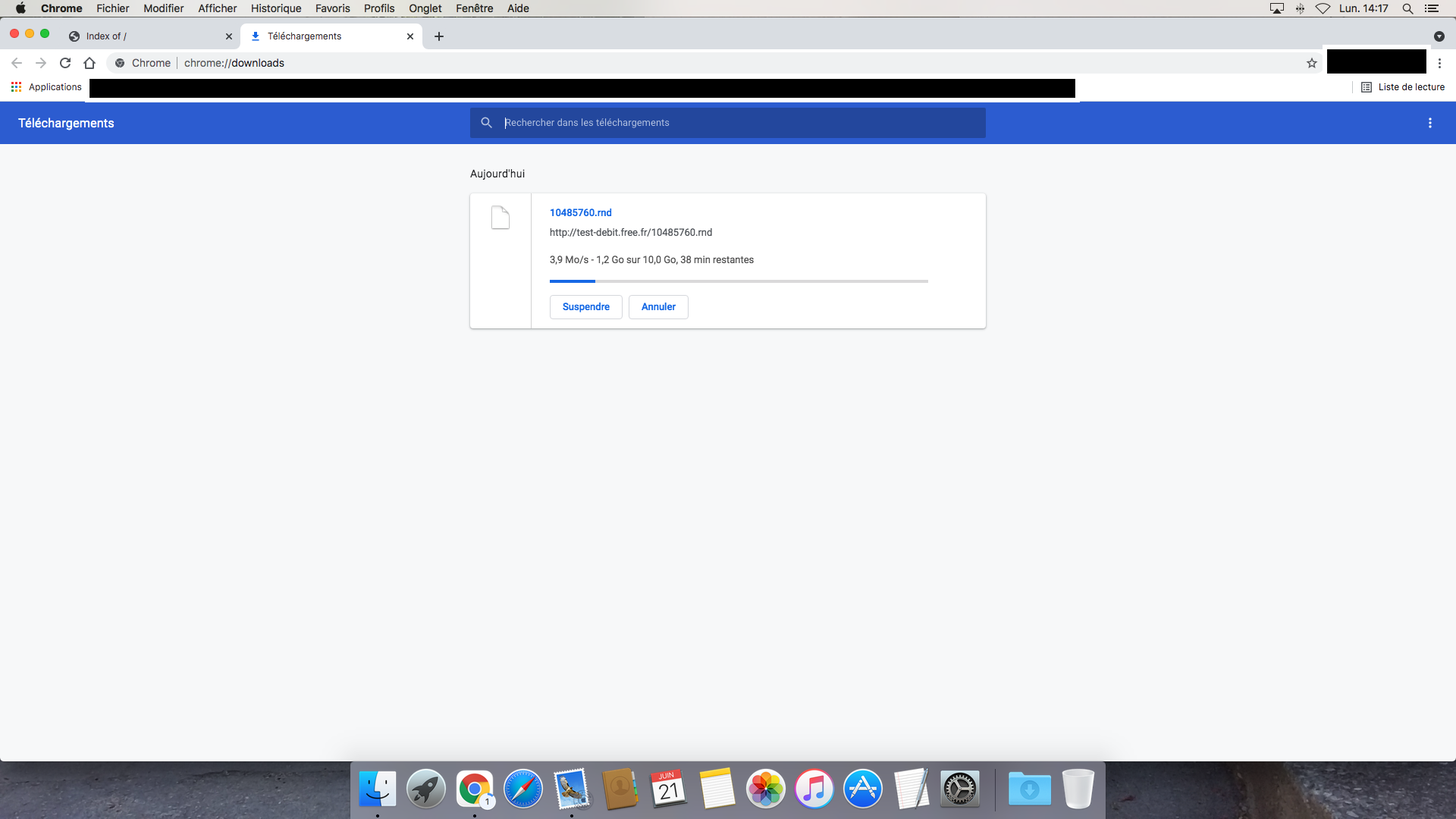Click the search magnifier in downloads
The image size is (1456, 819).
click(487, 123)
